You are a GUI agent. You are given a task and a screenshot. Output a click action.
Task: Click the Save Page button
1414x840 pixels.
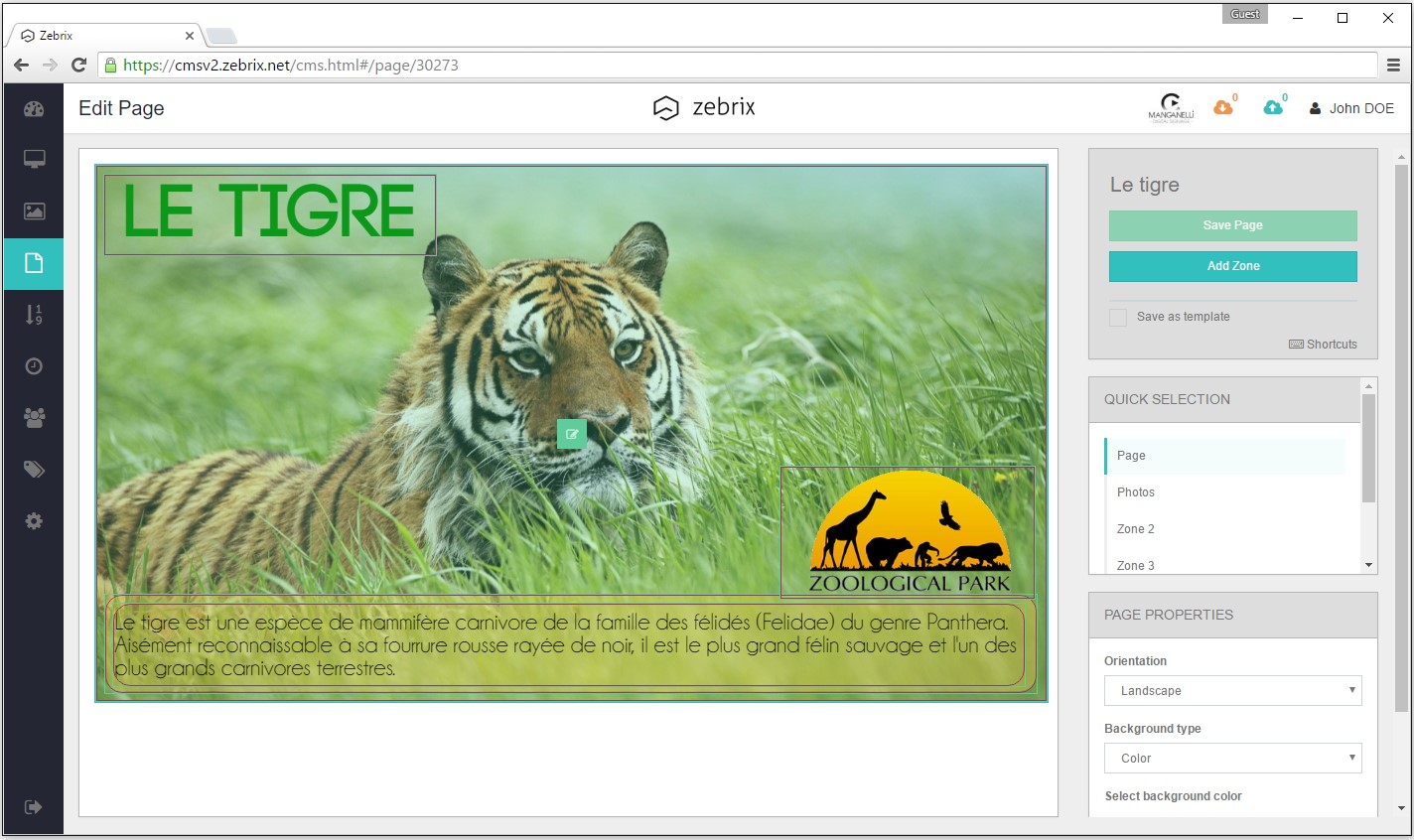(x=1231, y=225)
